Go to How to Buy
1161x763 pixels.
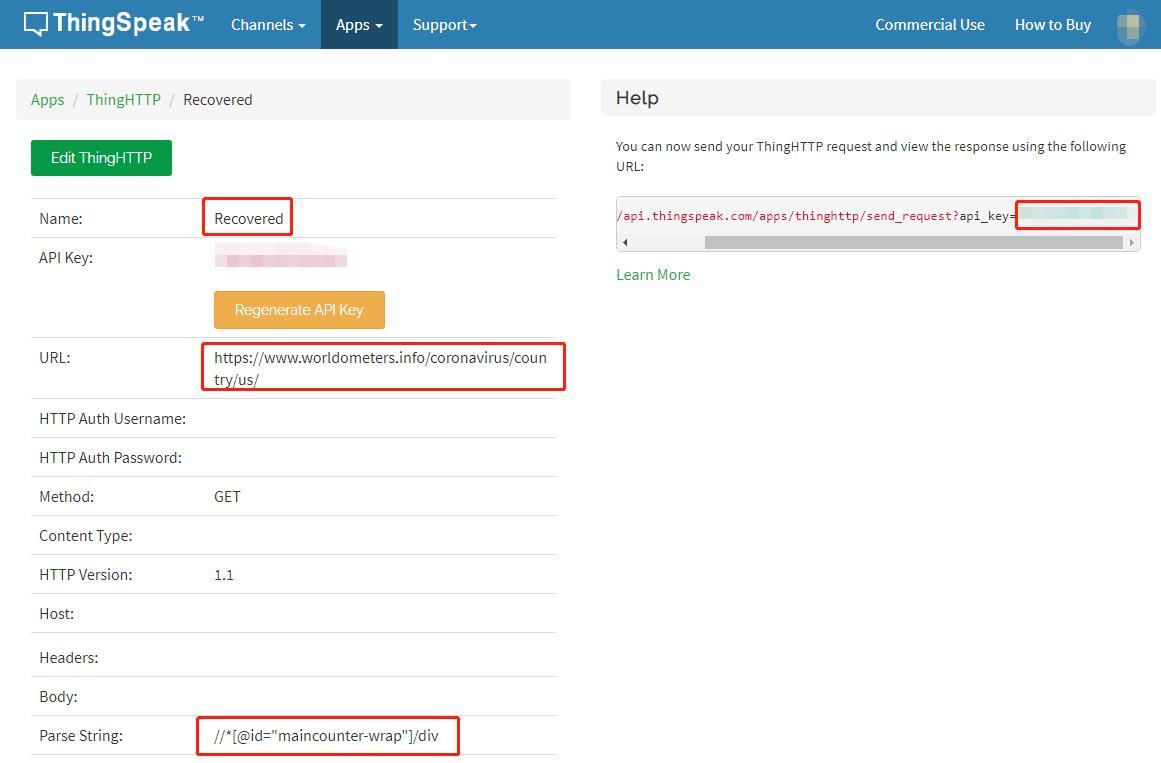[1052, 24]
